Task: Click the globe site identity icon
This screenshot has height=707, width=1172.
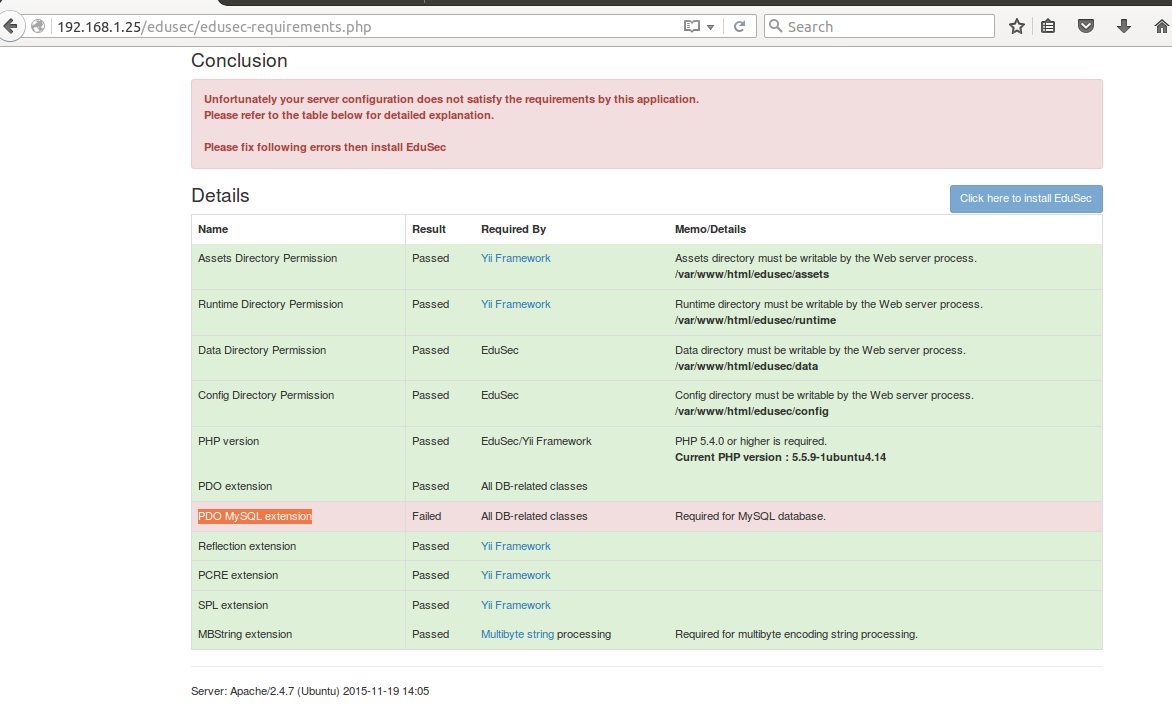Action: pos(39,27)
